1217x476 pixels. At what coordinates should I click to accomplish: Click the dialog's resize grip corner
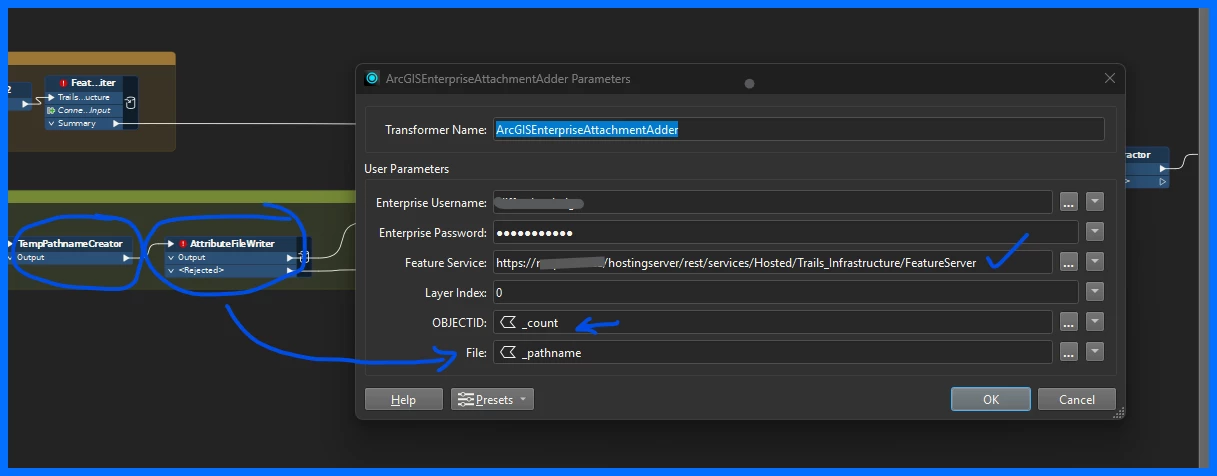point(1119,413)
